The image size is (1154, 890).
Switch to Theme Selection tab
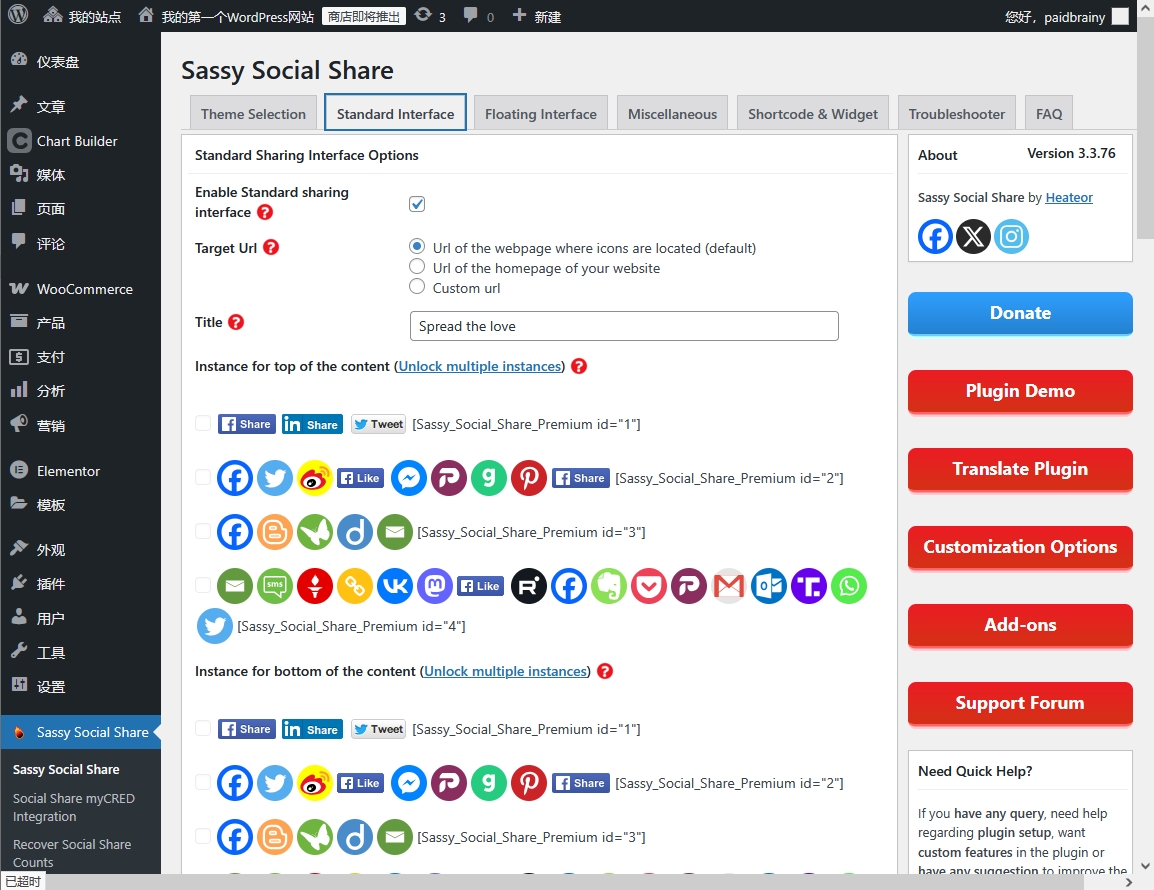(x=253, y=113)
